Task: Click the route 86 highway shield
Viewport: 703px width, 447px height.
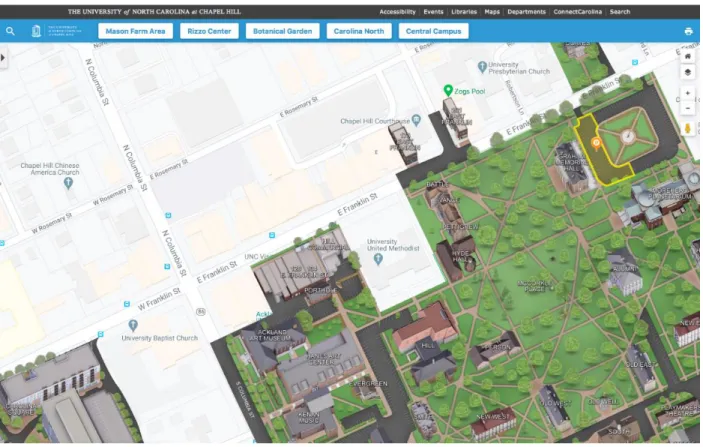Action: pos(200,311)
